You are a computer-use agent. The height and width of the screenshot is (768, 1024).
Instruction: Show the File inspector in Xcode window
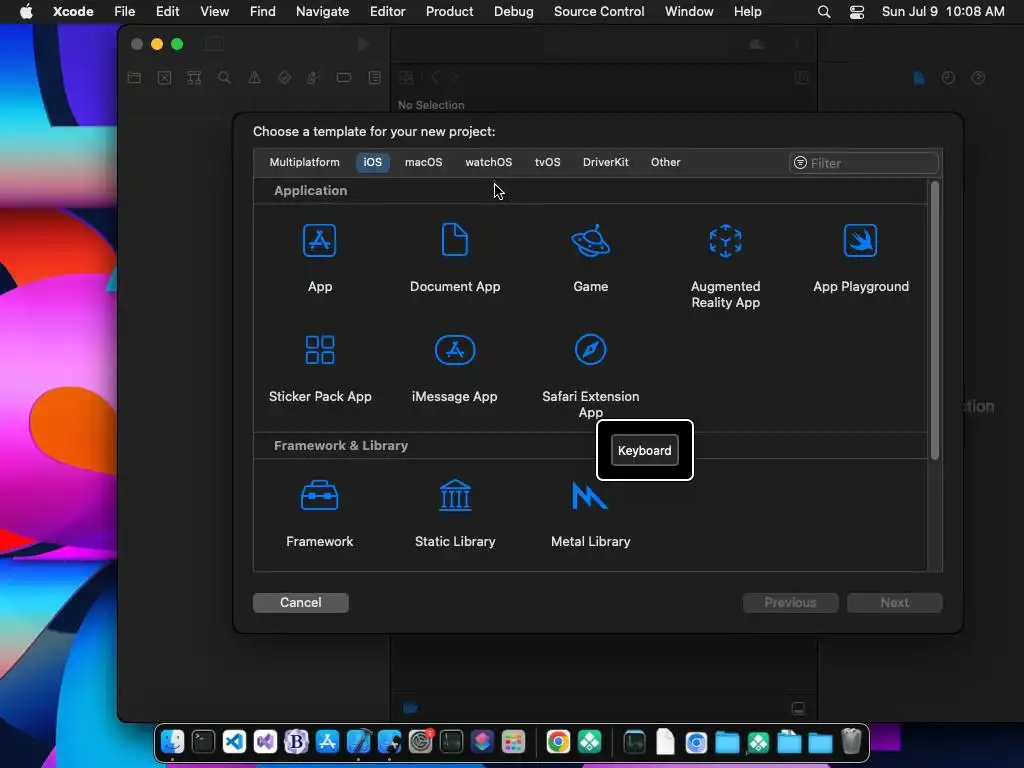pos(919,78)
